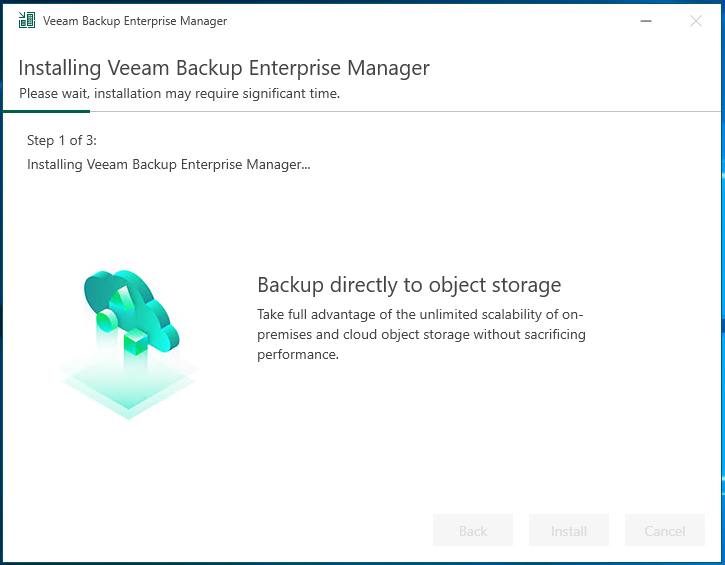Click the "Backup directly to object storage" heading

click(409, 285)
